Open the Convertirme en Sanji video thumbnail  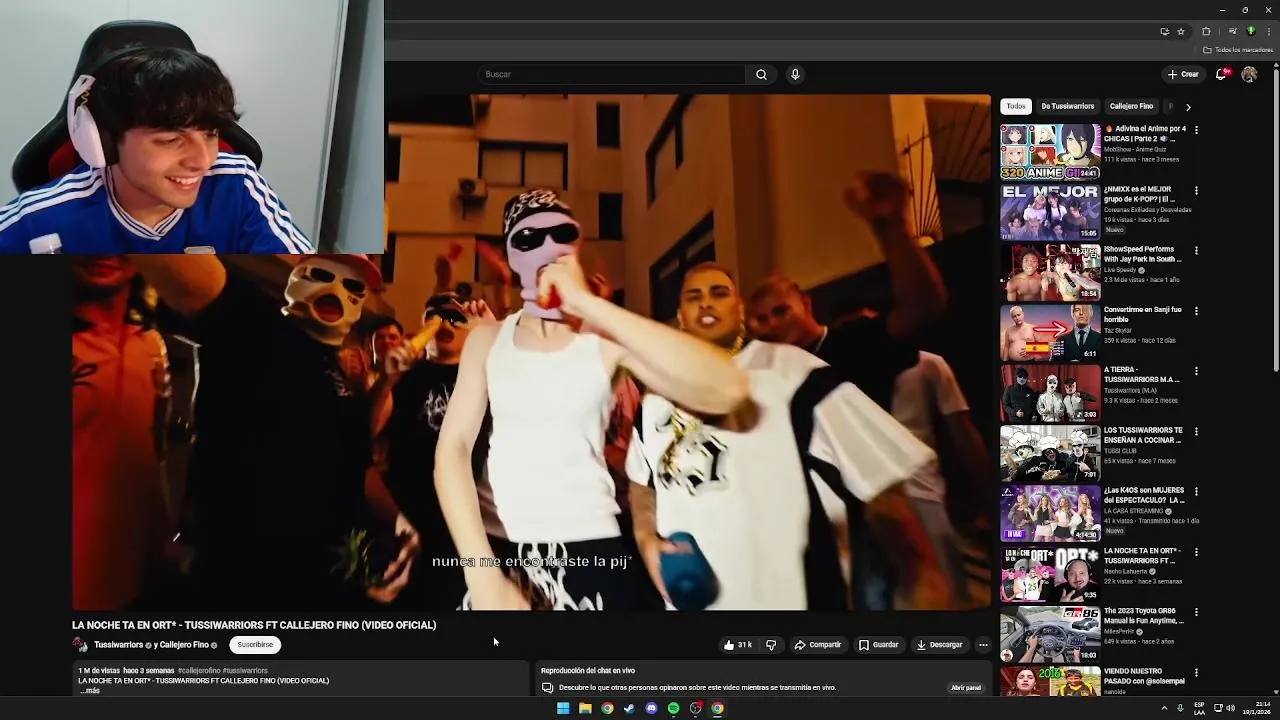coord(1050,332)
